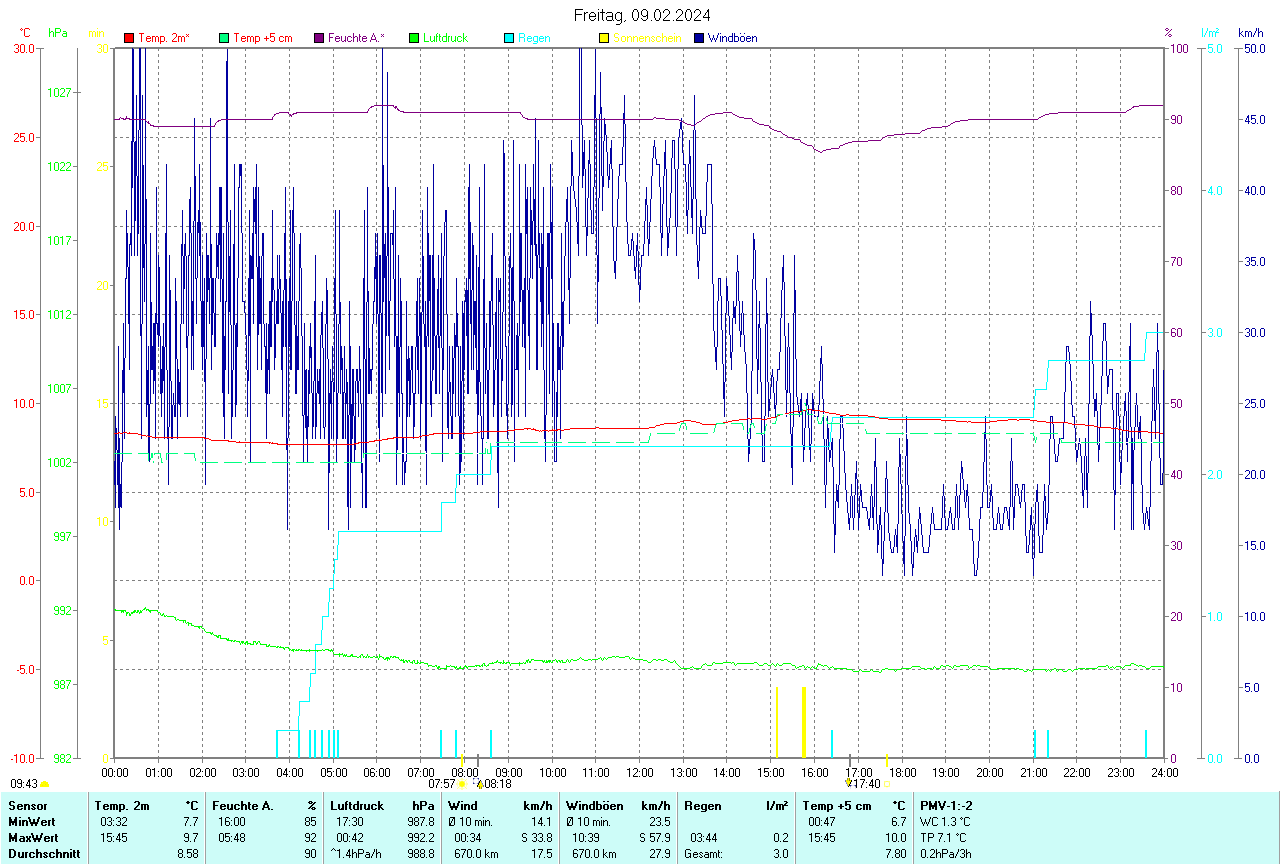Click the minimum temperature value 7.7

191,822
